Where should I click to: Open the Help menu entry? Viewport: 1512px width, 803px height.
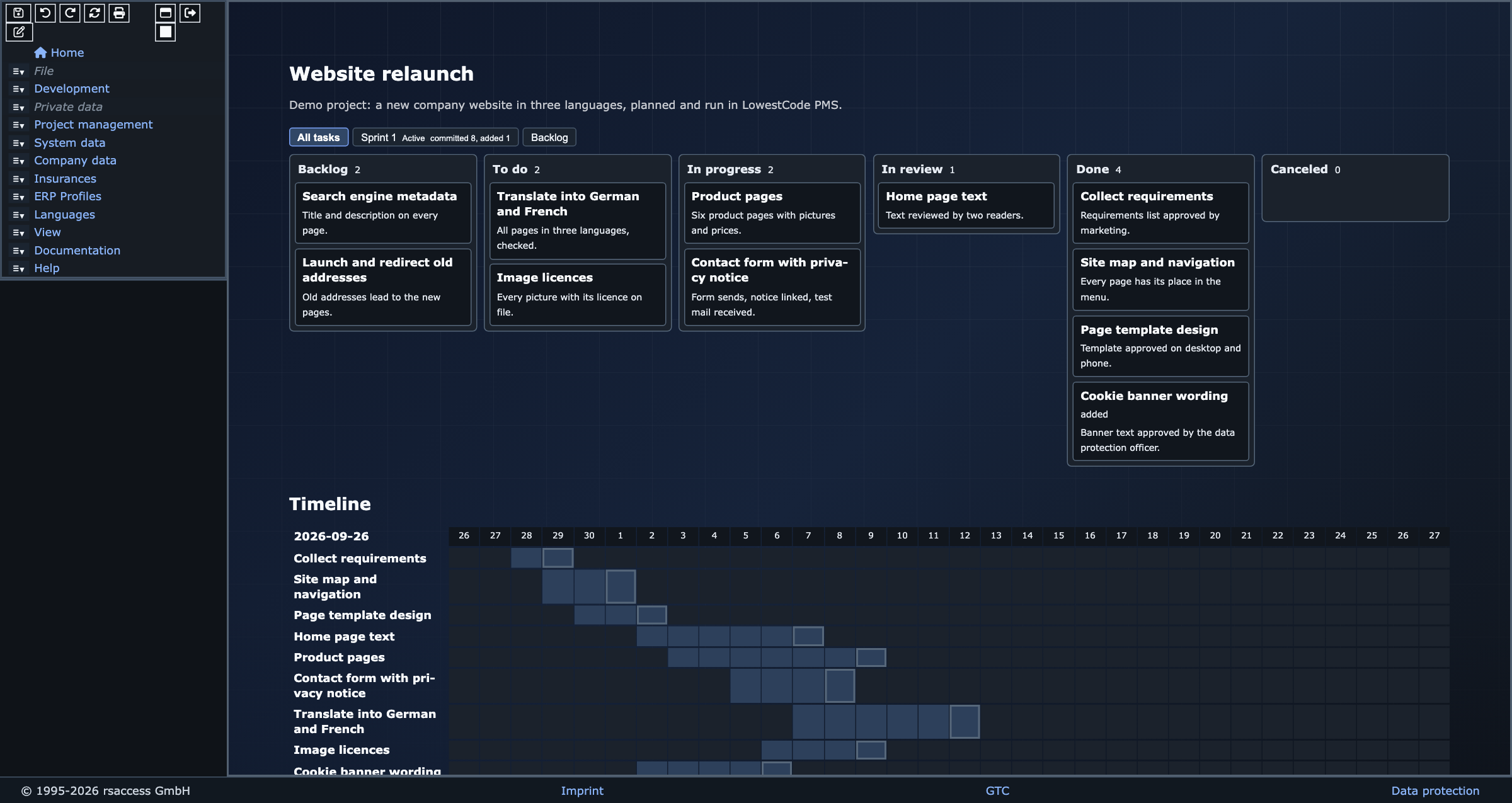click(x=47, y=268)
